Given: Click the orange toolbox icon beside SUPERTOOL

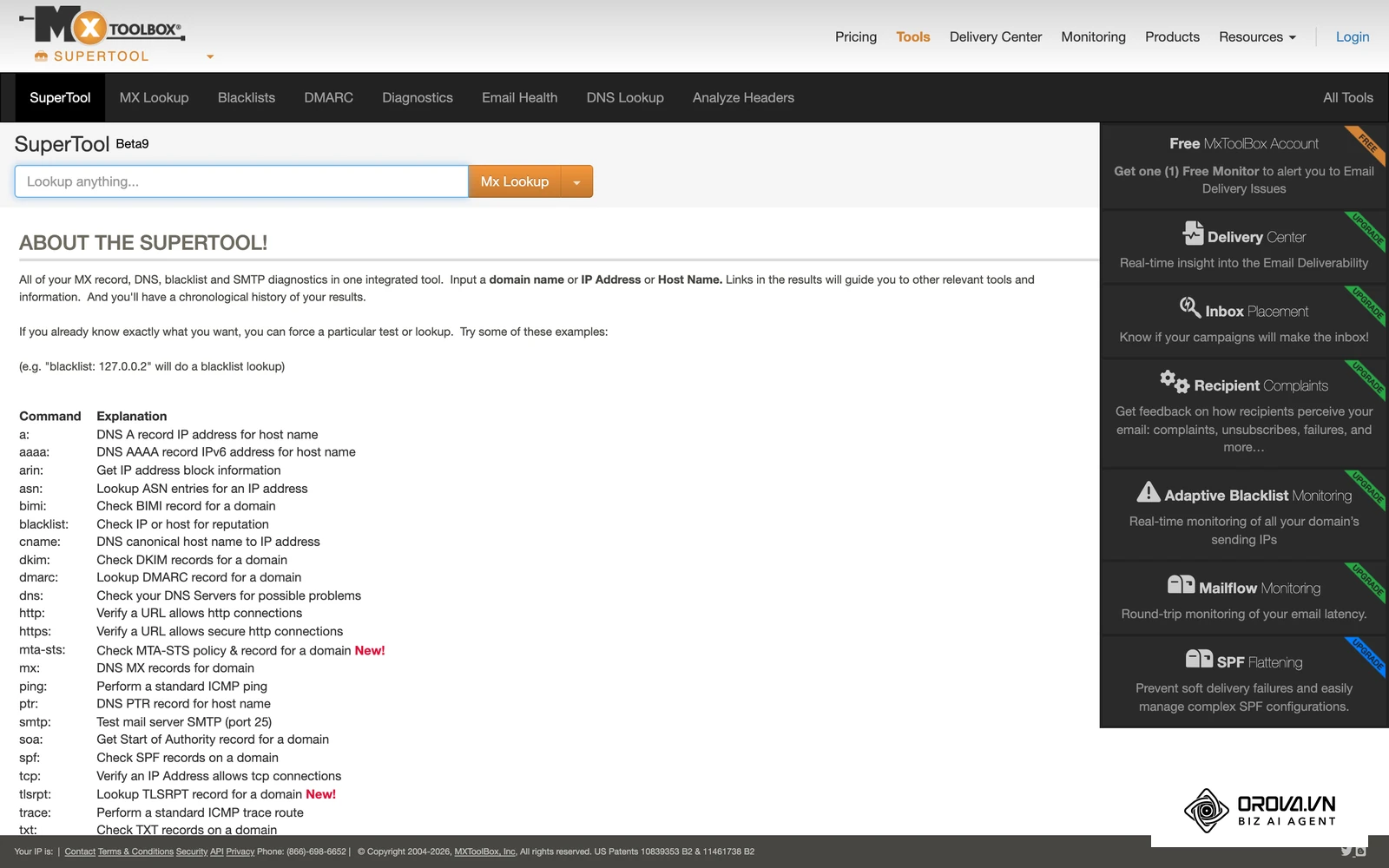Looking at the screenshot, I should click(x=41, y=56).
